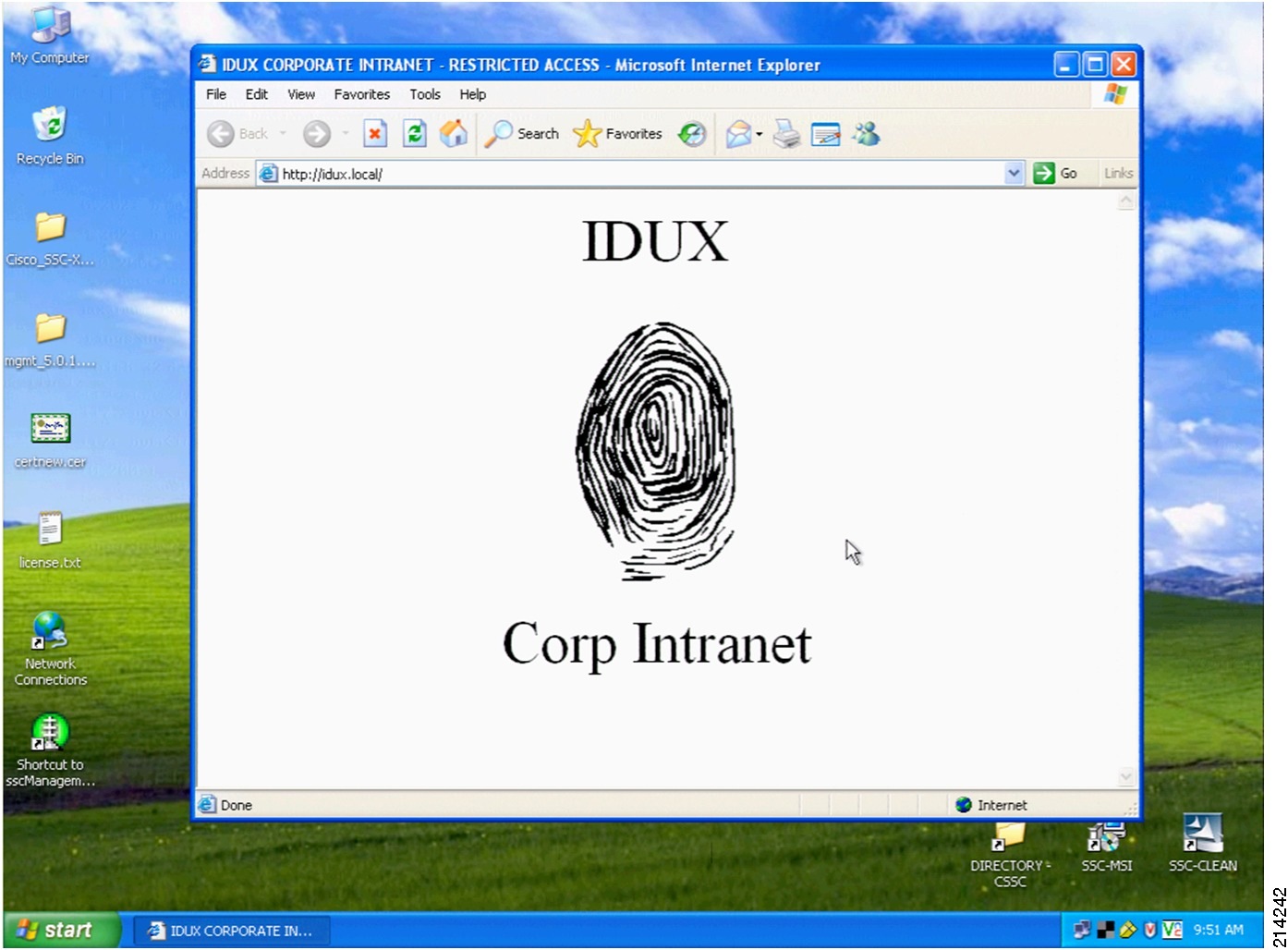Select the Recycle Bin icon

tap(50, 136)
